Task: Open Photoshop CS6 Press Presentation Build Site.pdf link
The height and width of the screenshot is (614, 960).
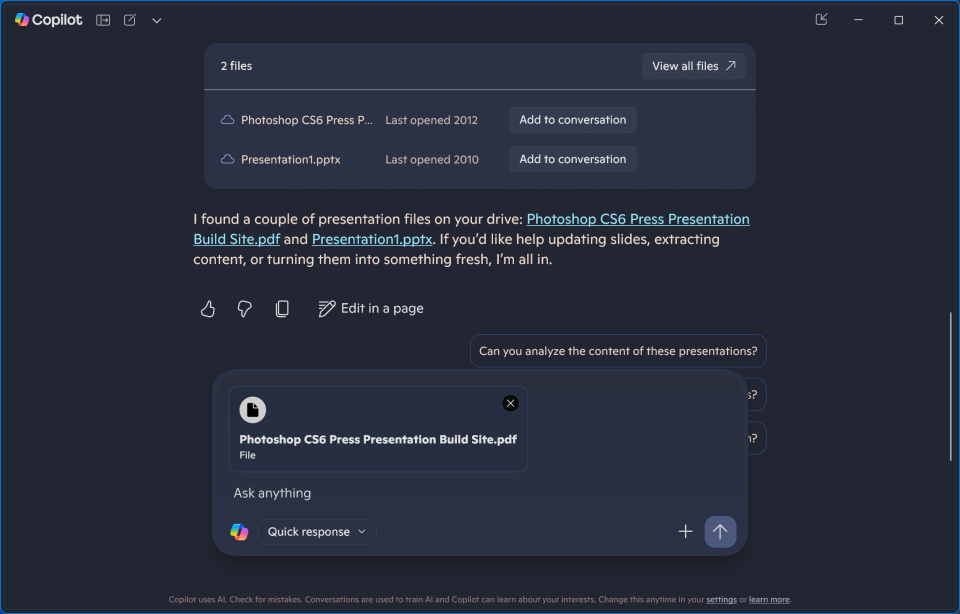Action: tap(637, 219)
